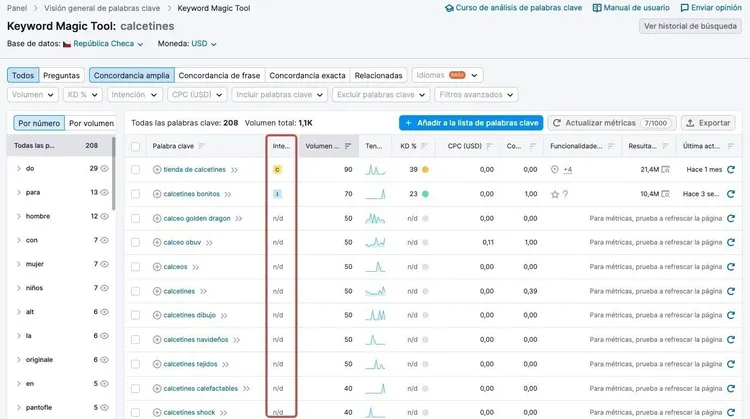The width and height of the screenshot is (750, 419).
Task: Add calcetines bonitos via plus icon
Action: [157, 194]
